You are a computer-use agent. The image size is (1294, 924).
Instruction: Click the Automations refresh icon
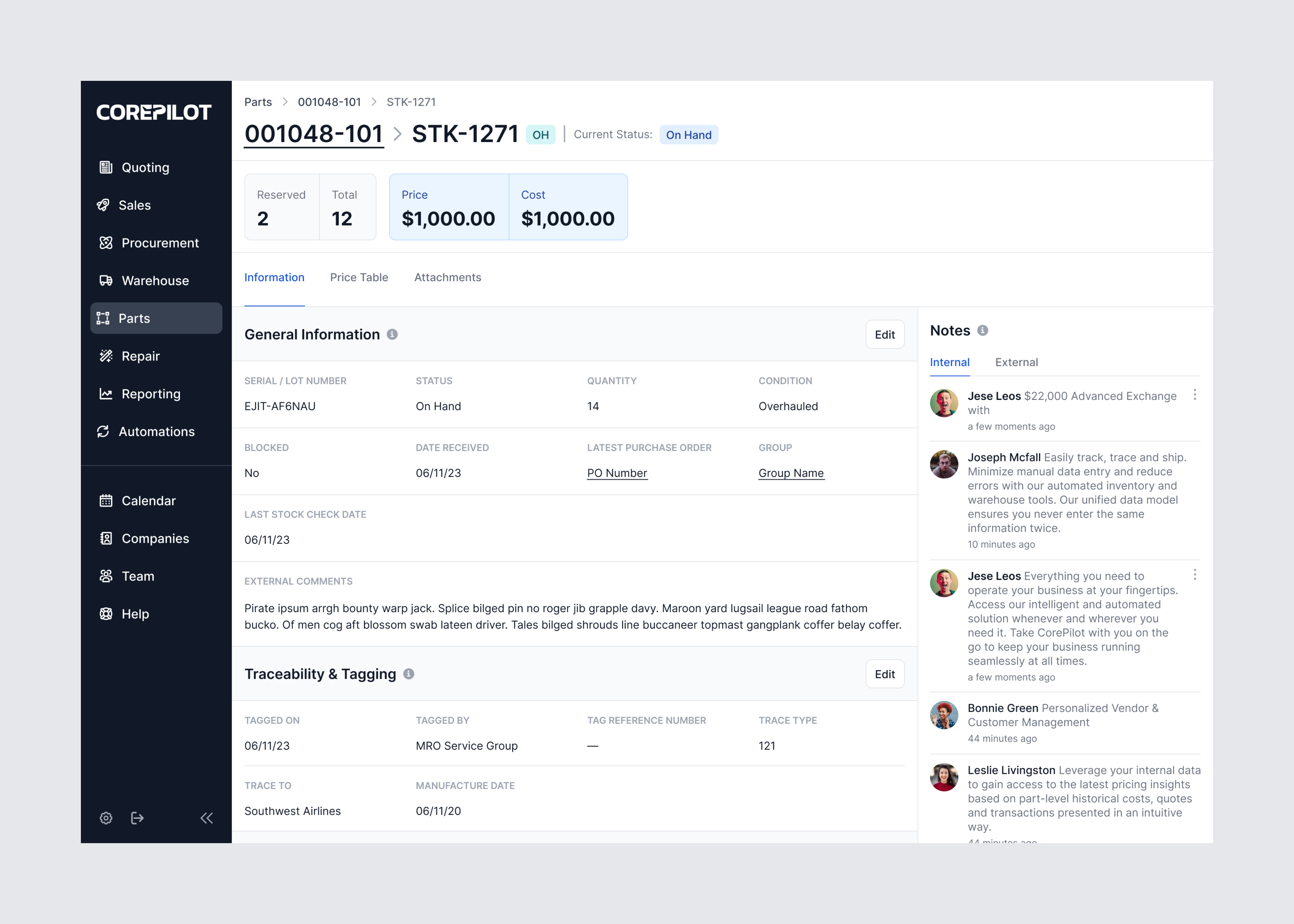tap(103, 431)
